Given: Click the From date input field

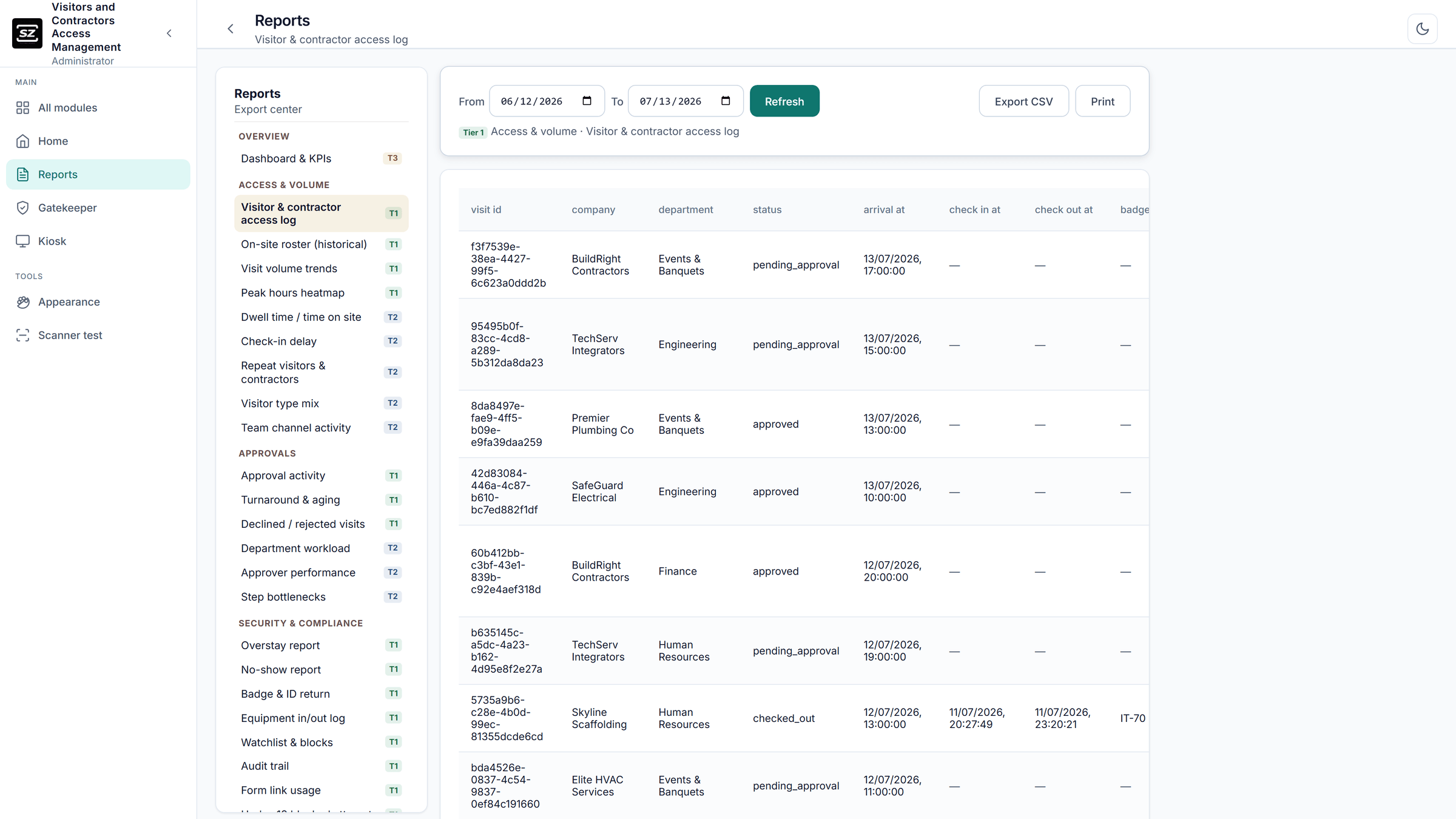Looking at the screenshot, I should [547, 101].
